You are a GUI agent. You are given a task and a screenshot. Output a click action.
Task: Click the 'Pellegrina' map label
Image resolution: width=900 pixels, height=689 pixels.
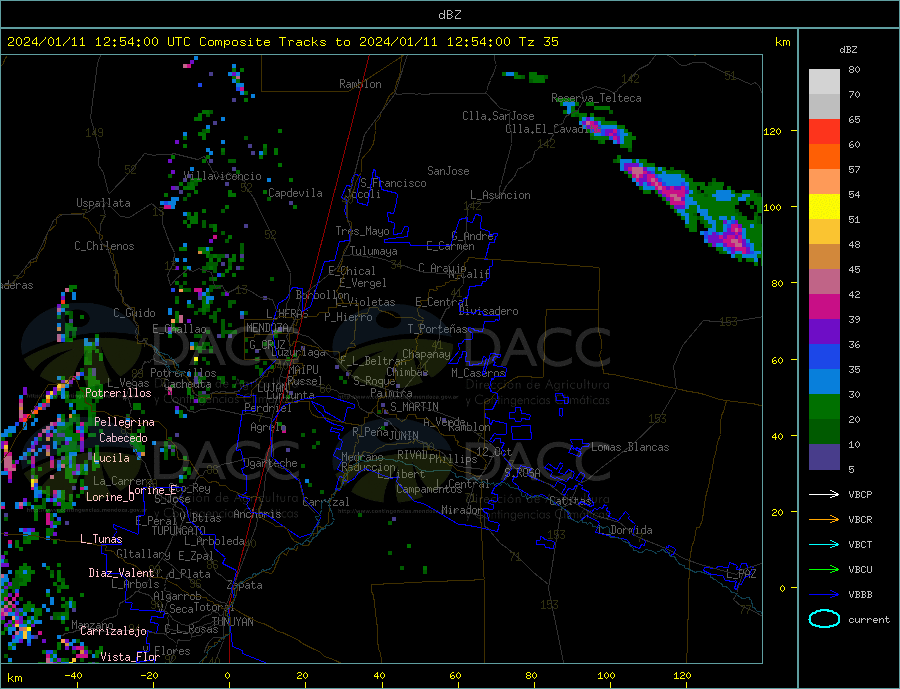pos(125,422)
